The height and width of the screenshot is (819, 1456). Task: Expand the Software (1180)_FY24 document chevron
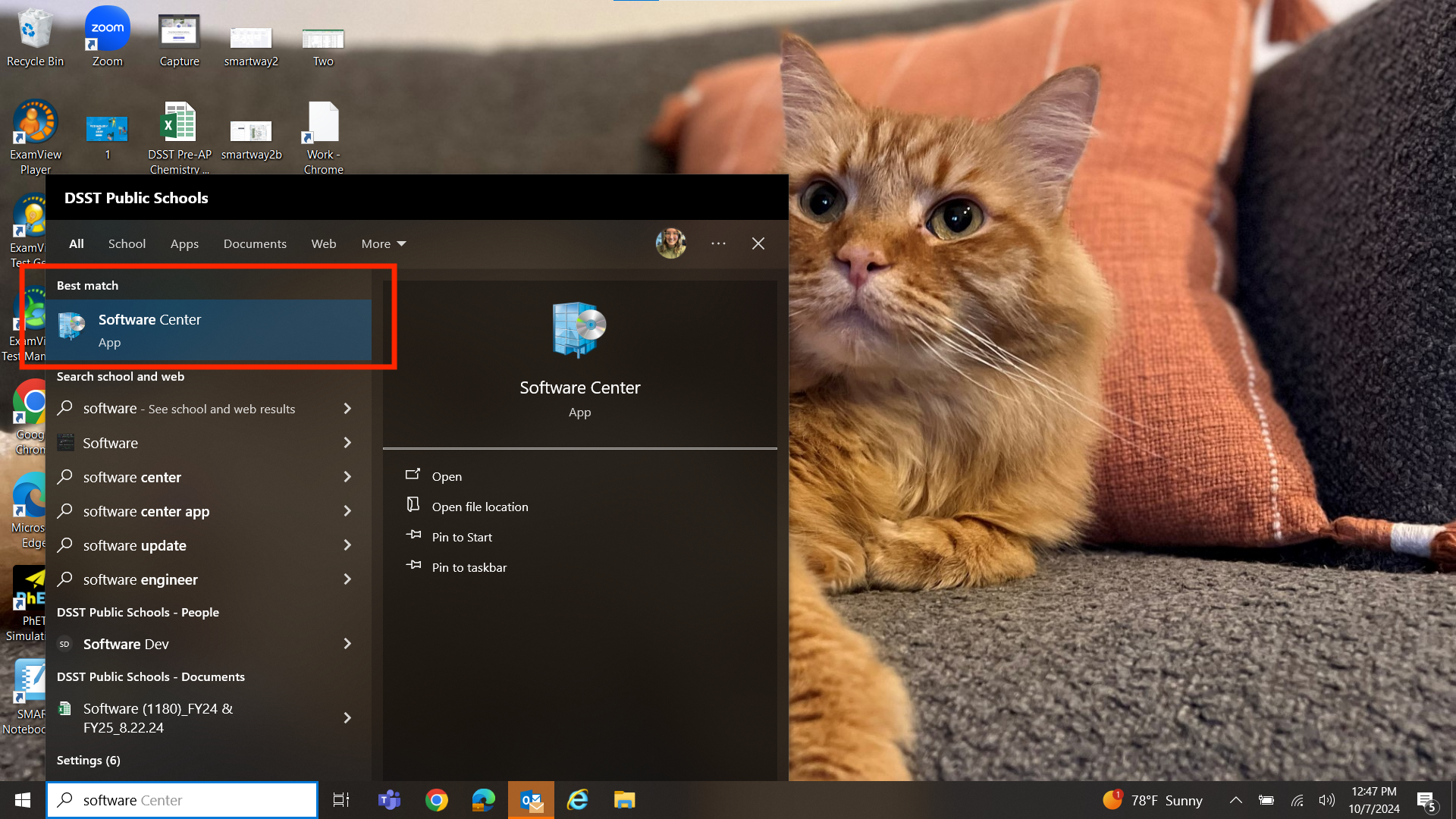click(347, 718)
